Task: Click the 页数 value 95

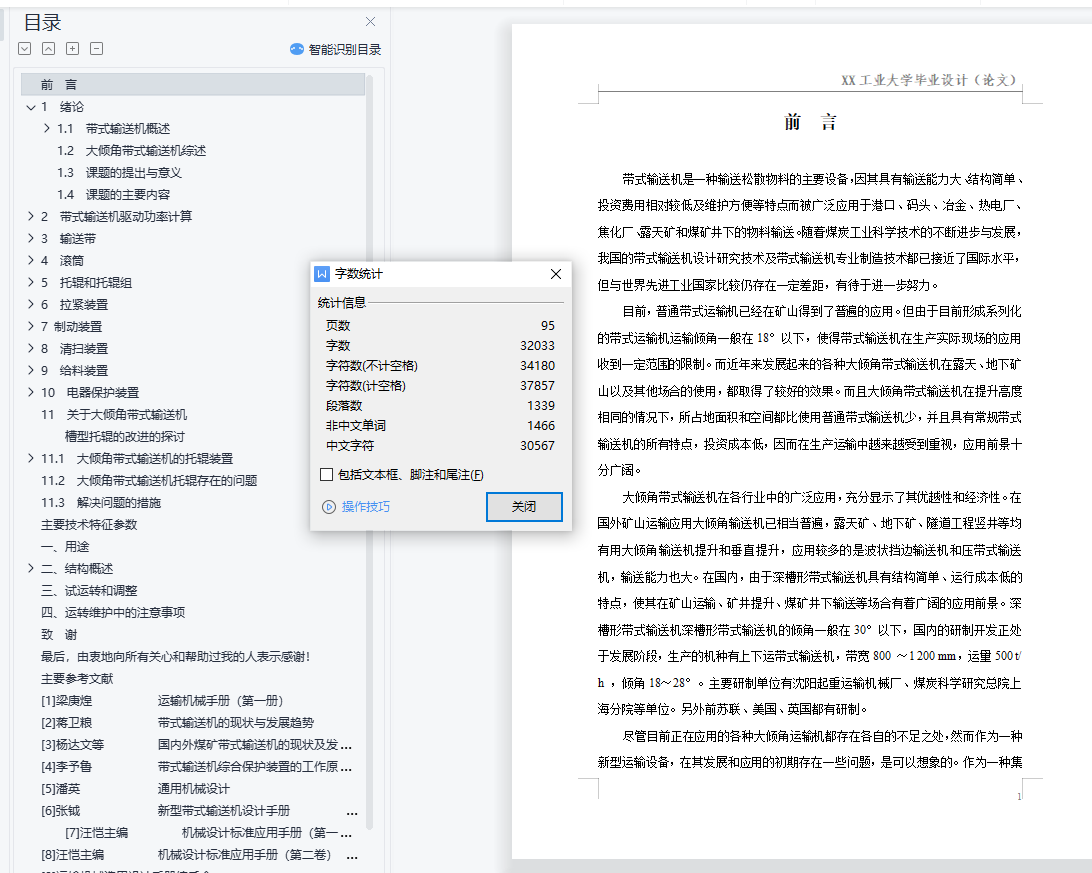Action: [548, 326]
